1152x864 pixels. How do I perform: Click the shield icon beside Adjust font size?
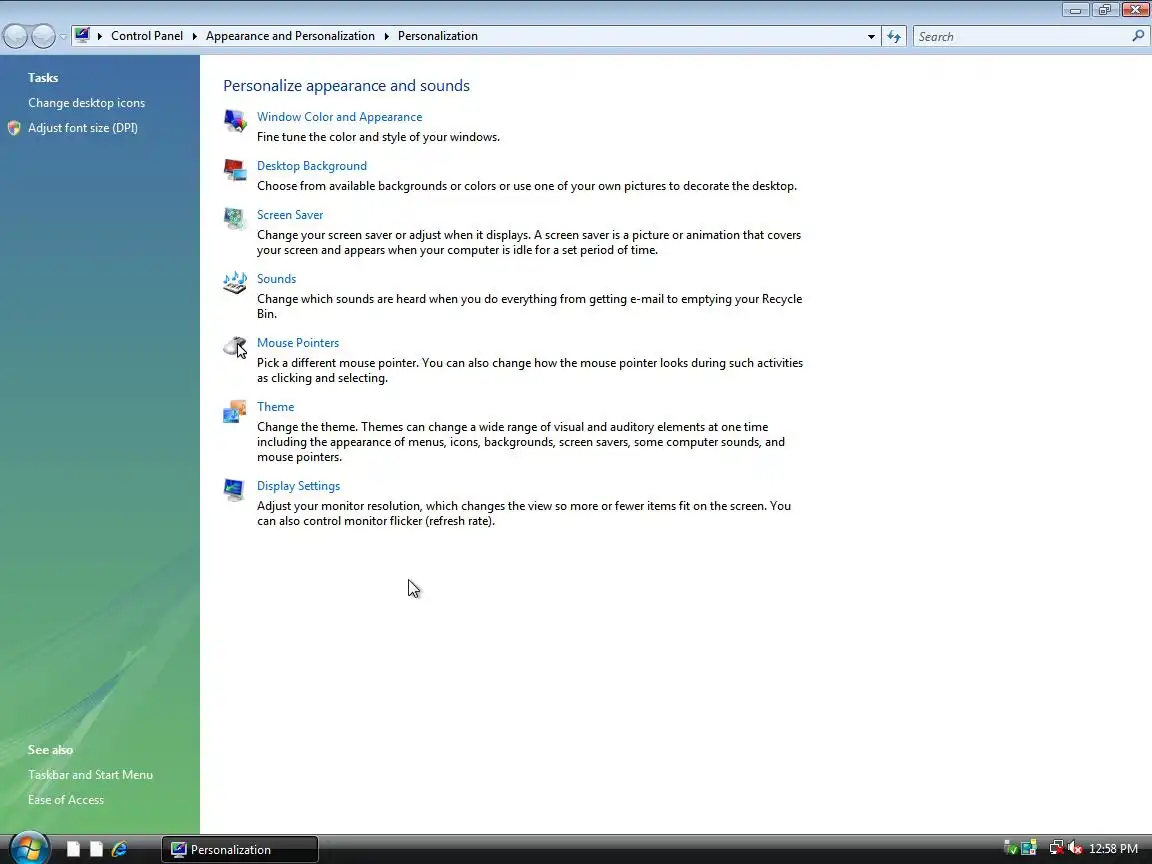[14, 128]
